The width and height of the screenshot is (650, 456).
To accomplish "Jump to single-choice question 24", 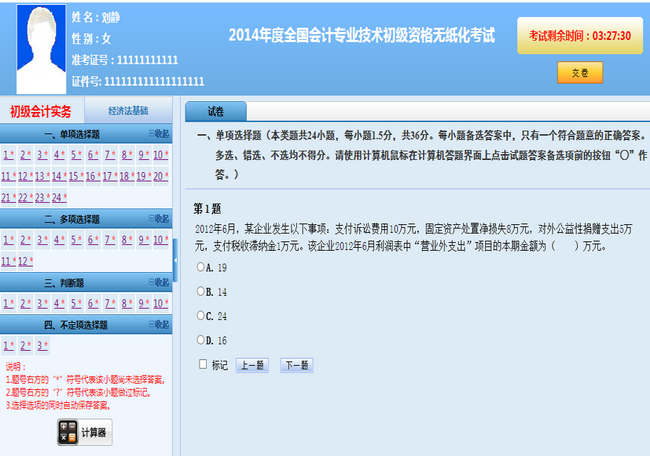I will 58,197.
